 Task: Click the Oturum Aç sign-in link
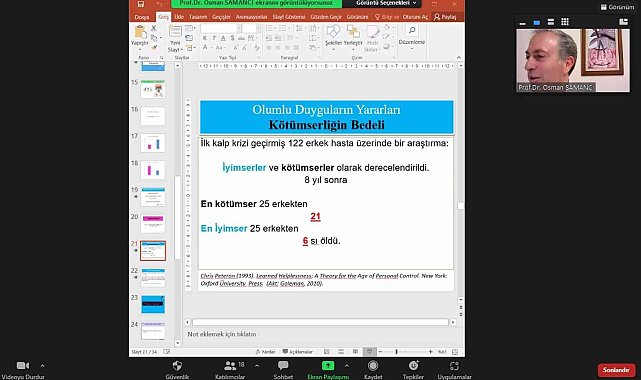415,17
